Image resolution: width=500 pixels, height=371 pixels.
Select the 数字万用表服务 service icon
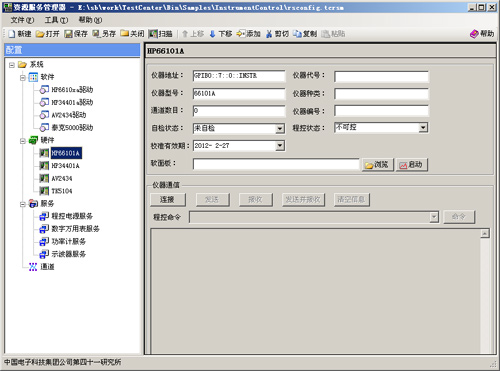(x=44, y=229)
